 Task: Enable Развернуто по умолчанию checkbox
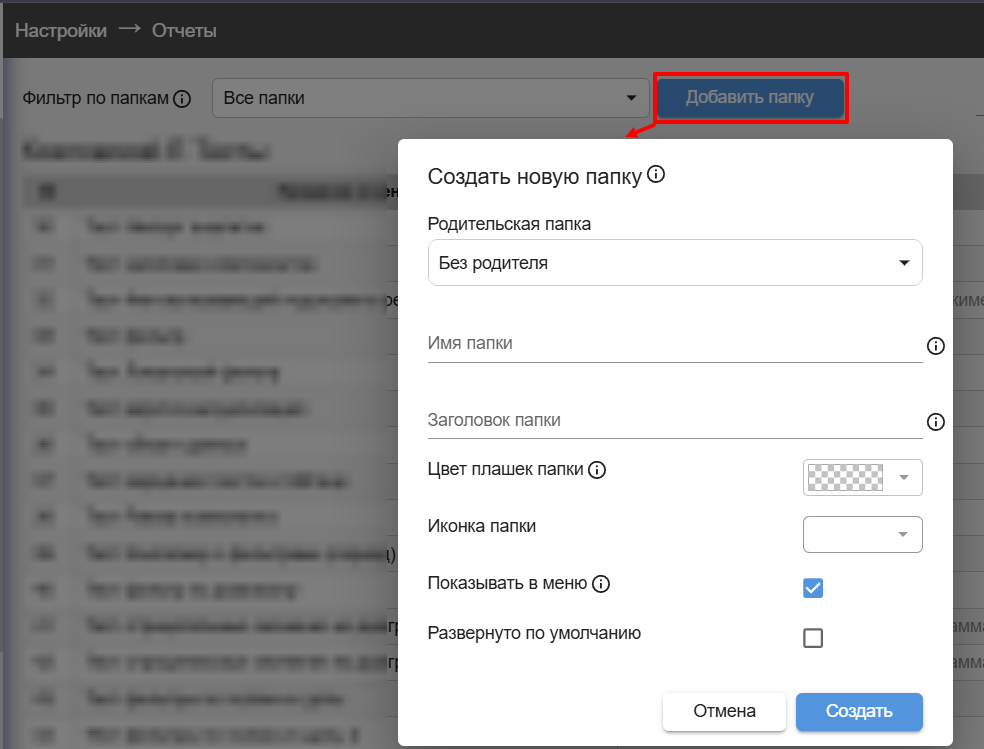813,637
